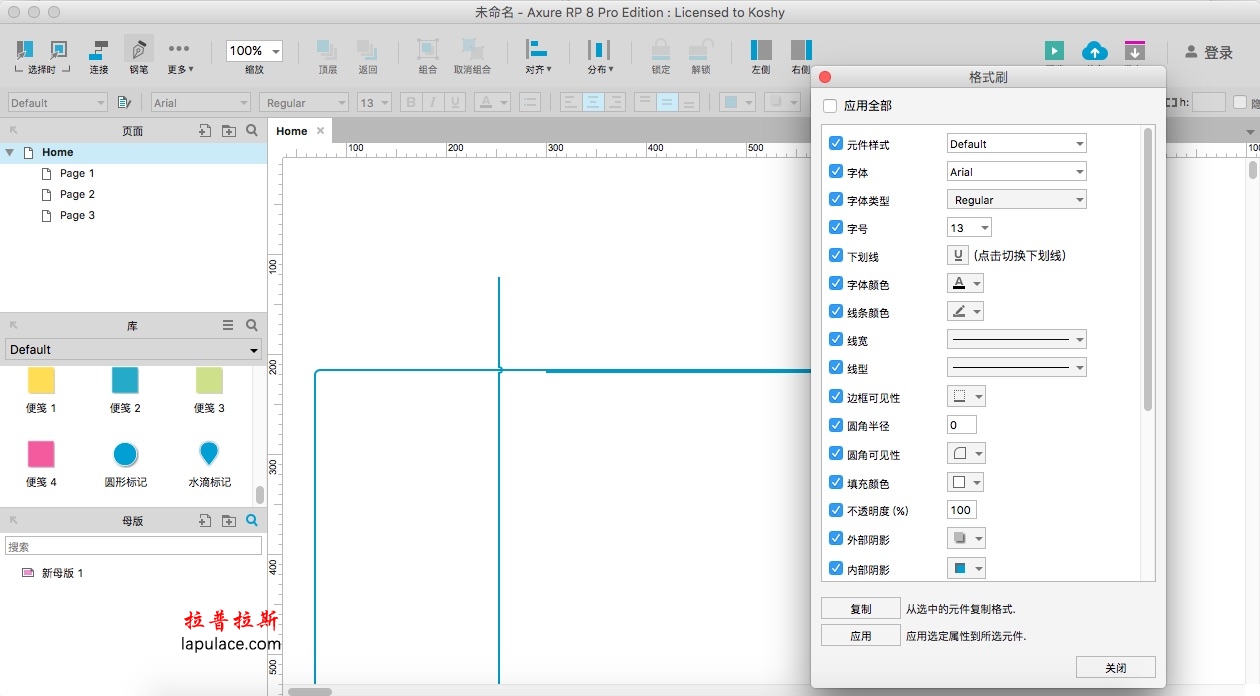
Task: Click the Connect (连接) tool icon
Action: 99,50
